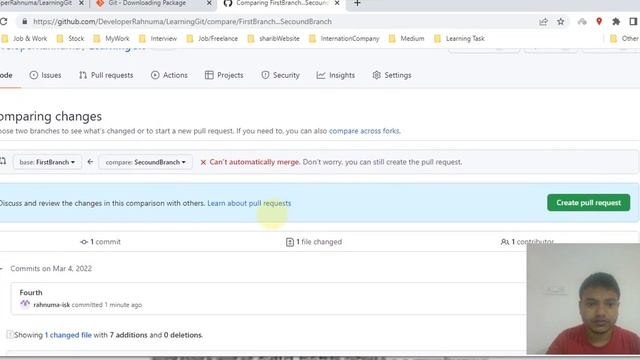
Task: Click the rahnuma-isk avatar image
Action: pos(25,304)
